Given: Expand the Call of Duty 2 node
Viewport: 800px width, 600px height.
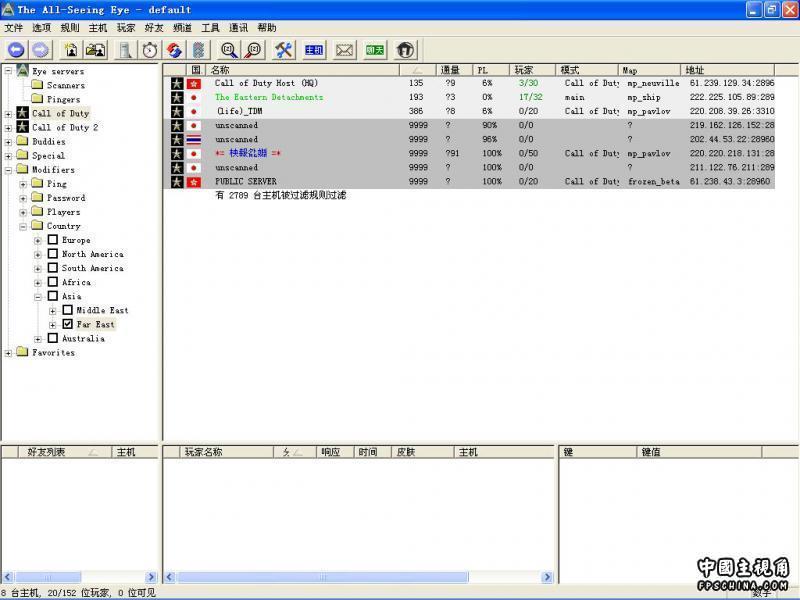Looking at the screenshot, I should pyautogui.click(x=8, y=128).
